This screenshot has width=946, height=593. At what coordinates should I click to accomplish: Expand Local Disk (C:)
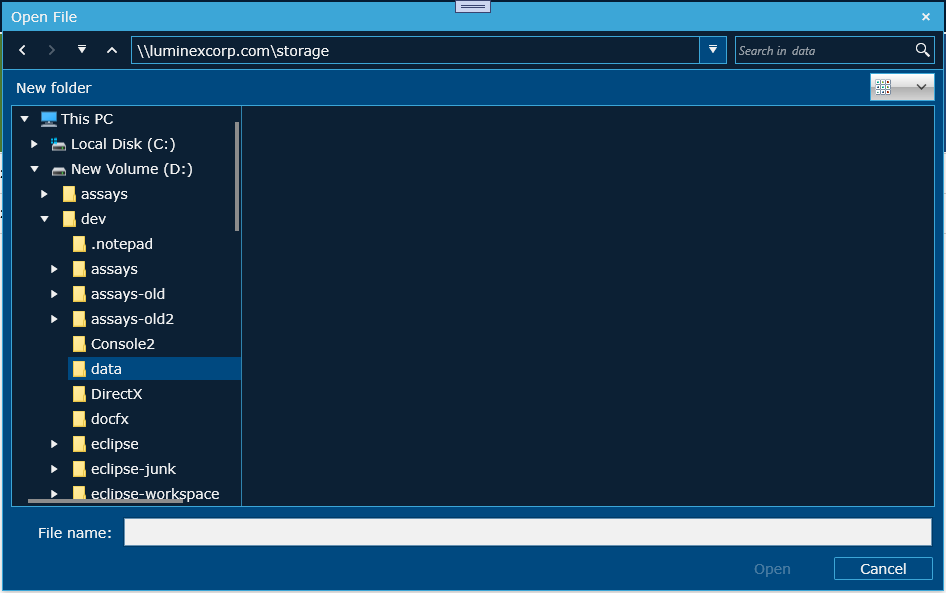(34, 144)
